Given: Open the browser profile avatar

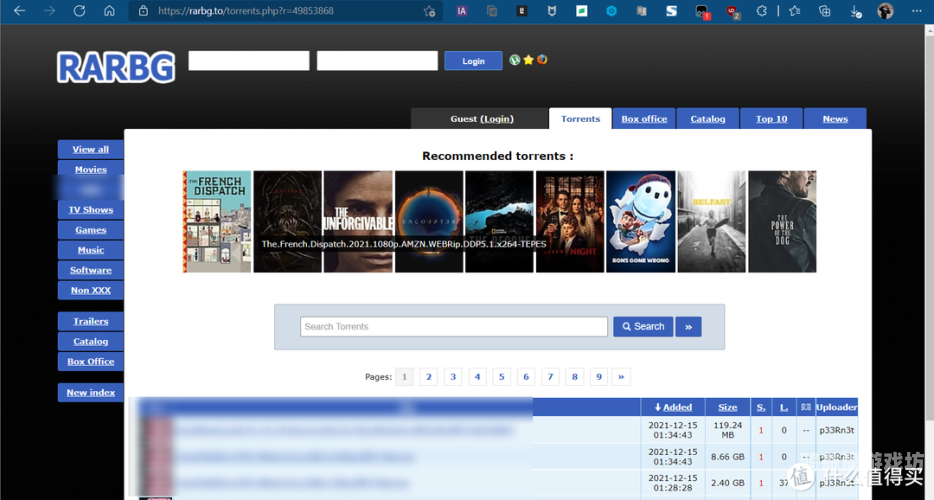Looking at the screenshot, I should (885, 11).
